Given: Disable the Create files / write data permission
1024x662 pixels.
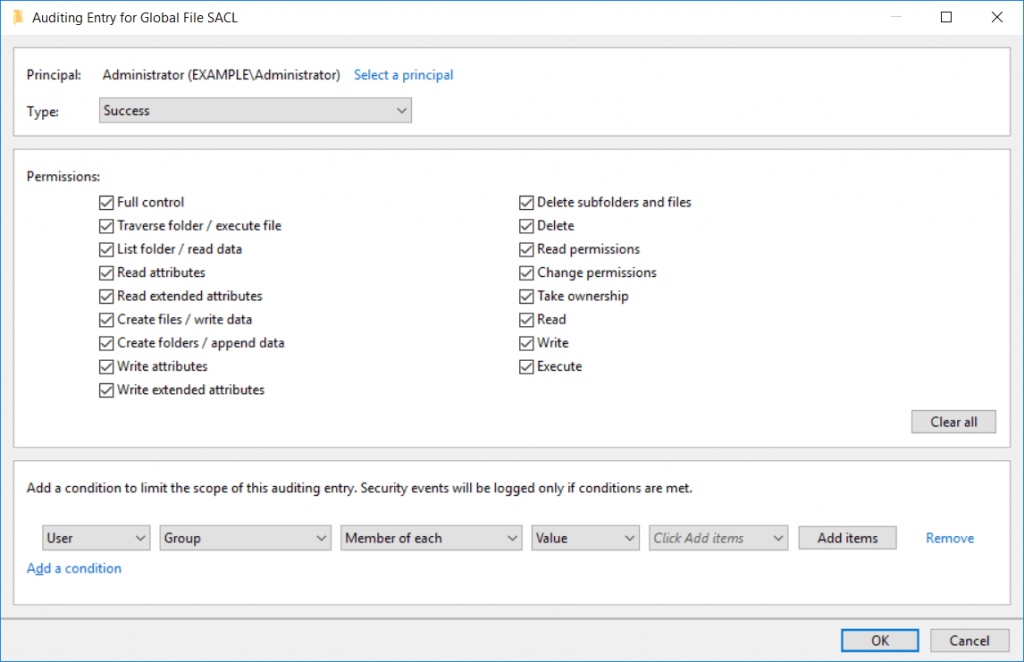Looking at the screenshot, I should [106, 319].
